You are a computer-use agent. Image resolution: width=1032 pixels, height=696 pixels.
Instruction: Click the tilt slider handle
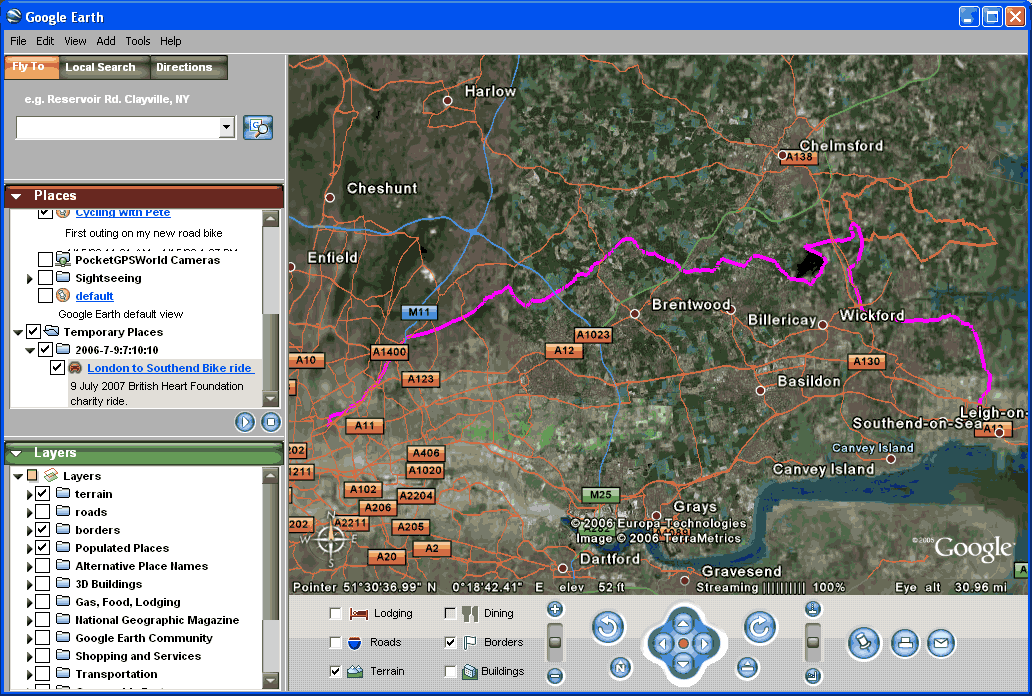point(813,642)
